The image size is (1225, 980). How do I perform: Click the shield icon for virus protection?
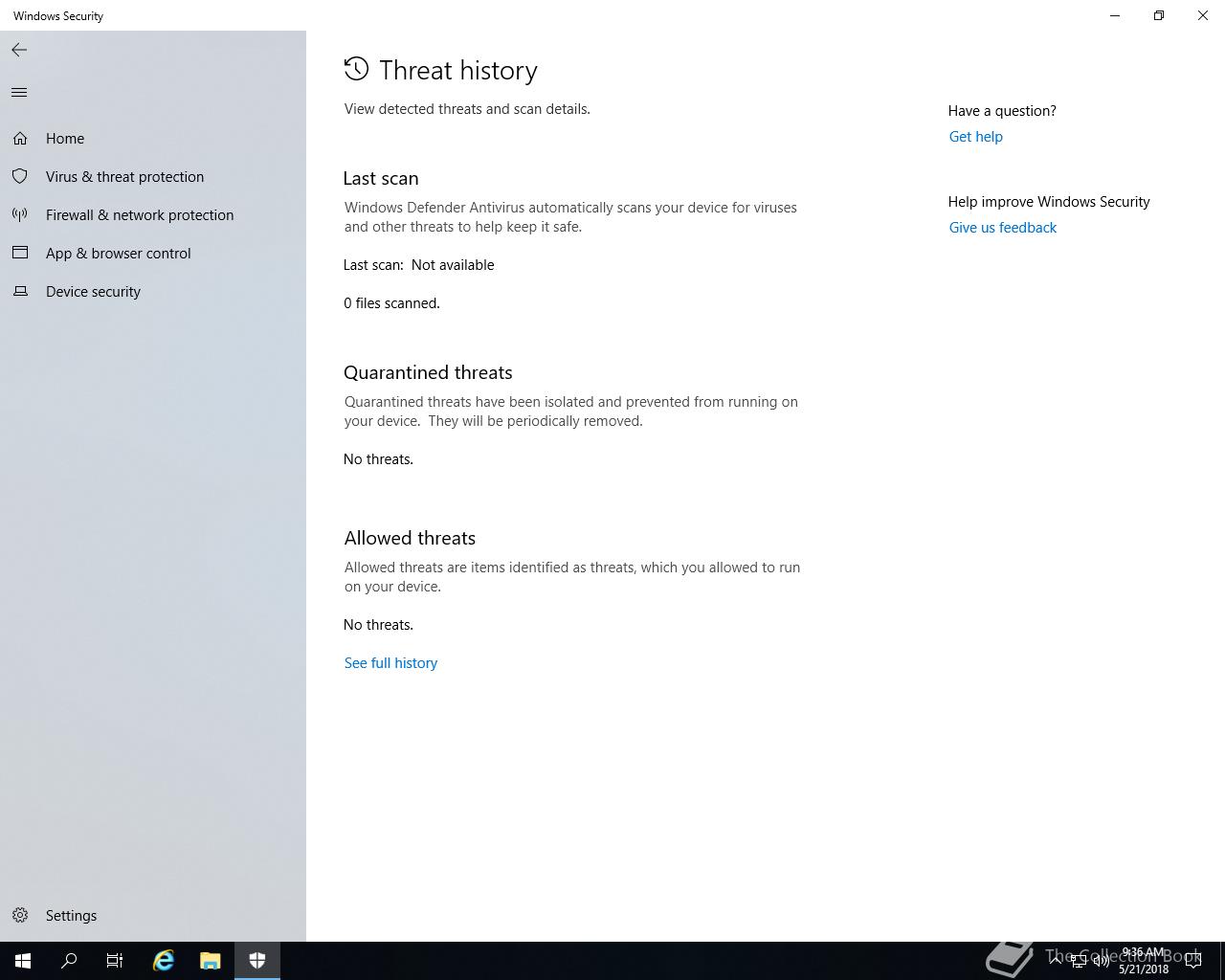[x=20, y=177]
